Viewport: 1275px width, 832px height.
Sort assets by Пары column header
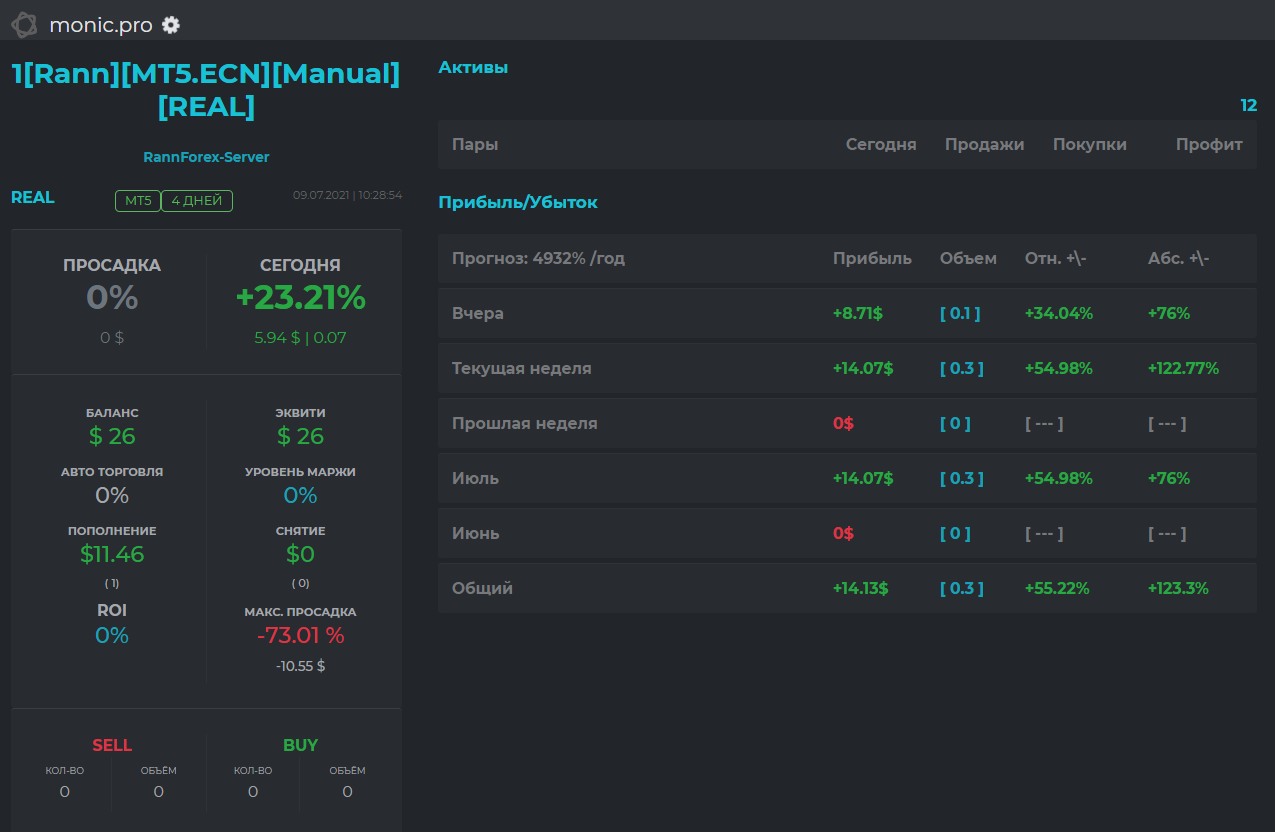pyautogui.click(x=475, y=144)
